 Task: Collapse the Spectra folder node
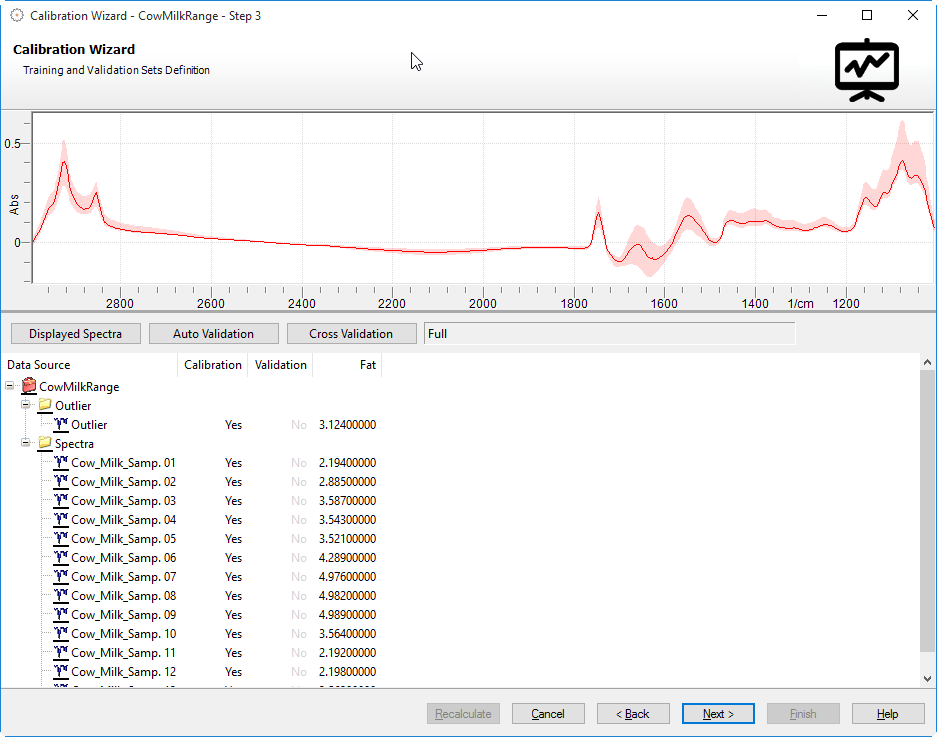pyautogui.click(x=26, y=443)
